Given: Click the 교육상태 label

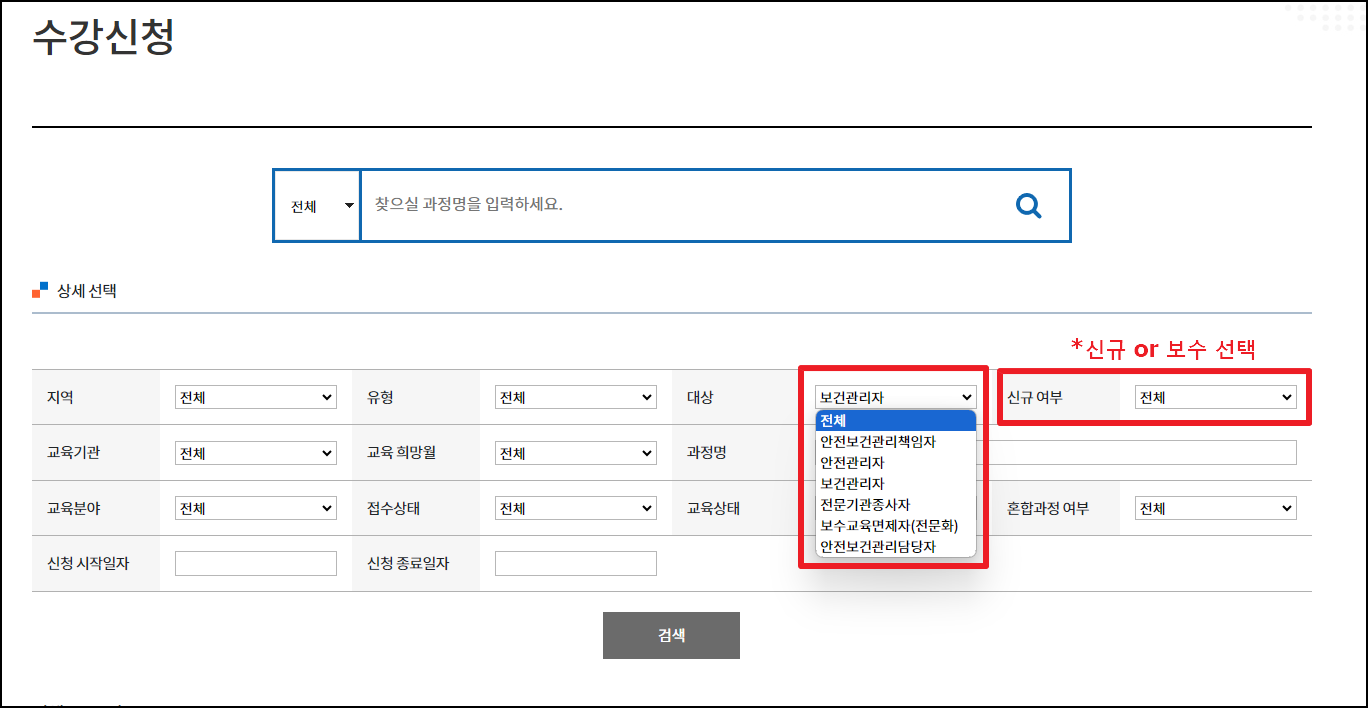Looking at the screenshot, I should pos(713,508).
